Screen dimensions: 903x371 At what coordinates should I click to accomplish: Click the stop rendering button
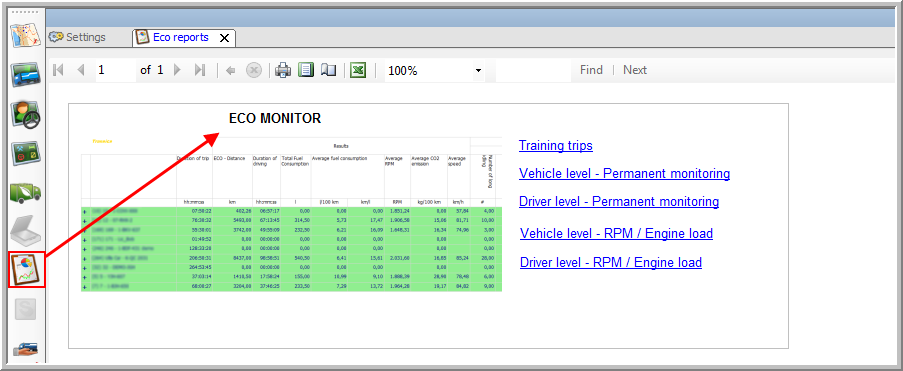coord(254,70)
